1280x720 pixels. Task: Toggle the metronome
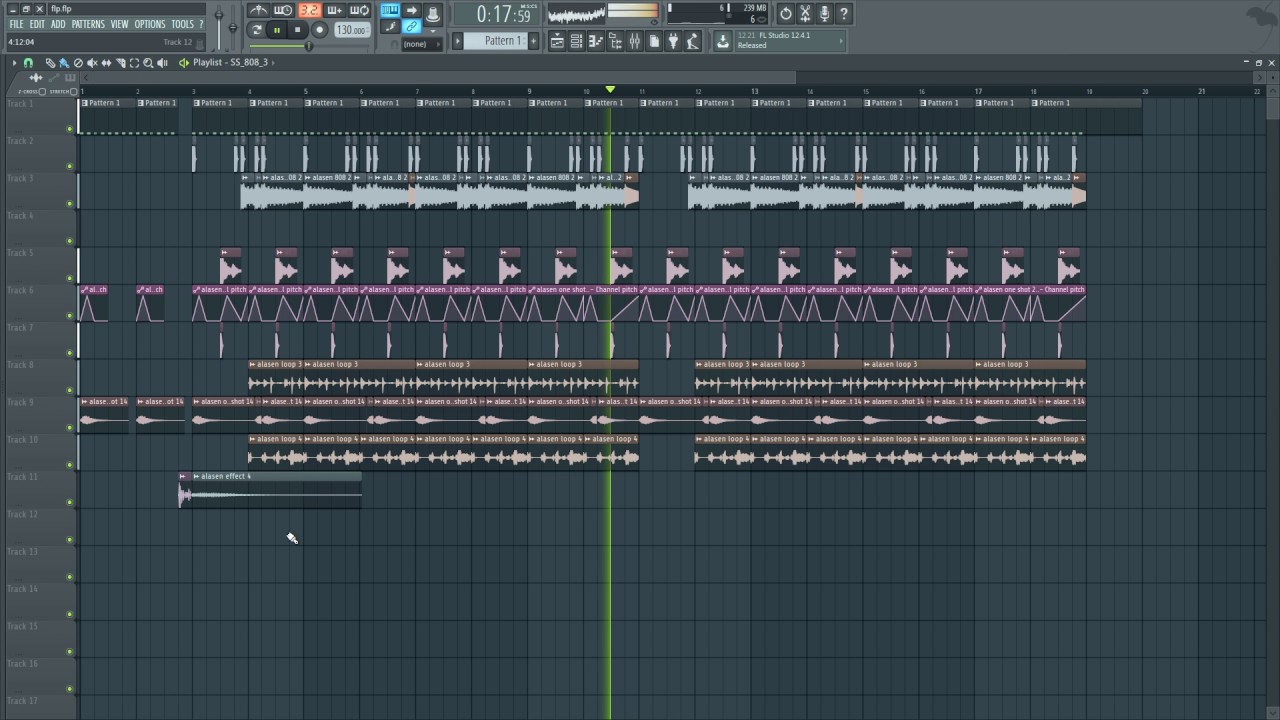pos(258,10)
